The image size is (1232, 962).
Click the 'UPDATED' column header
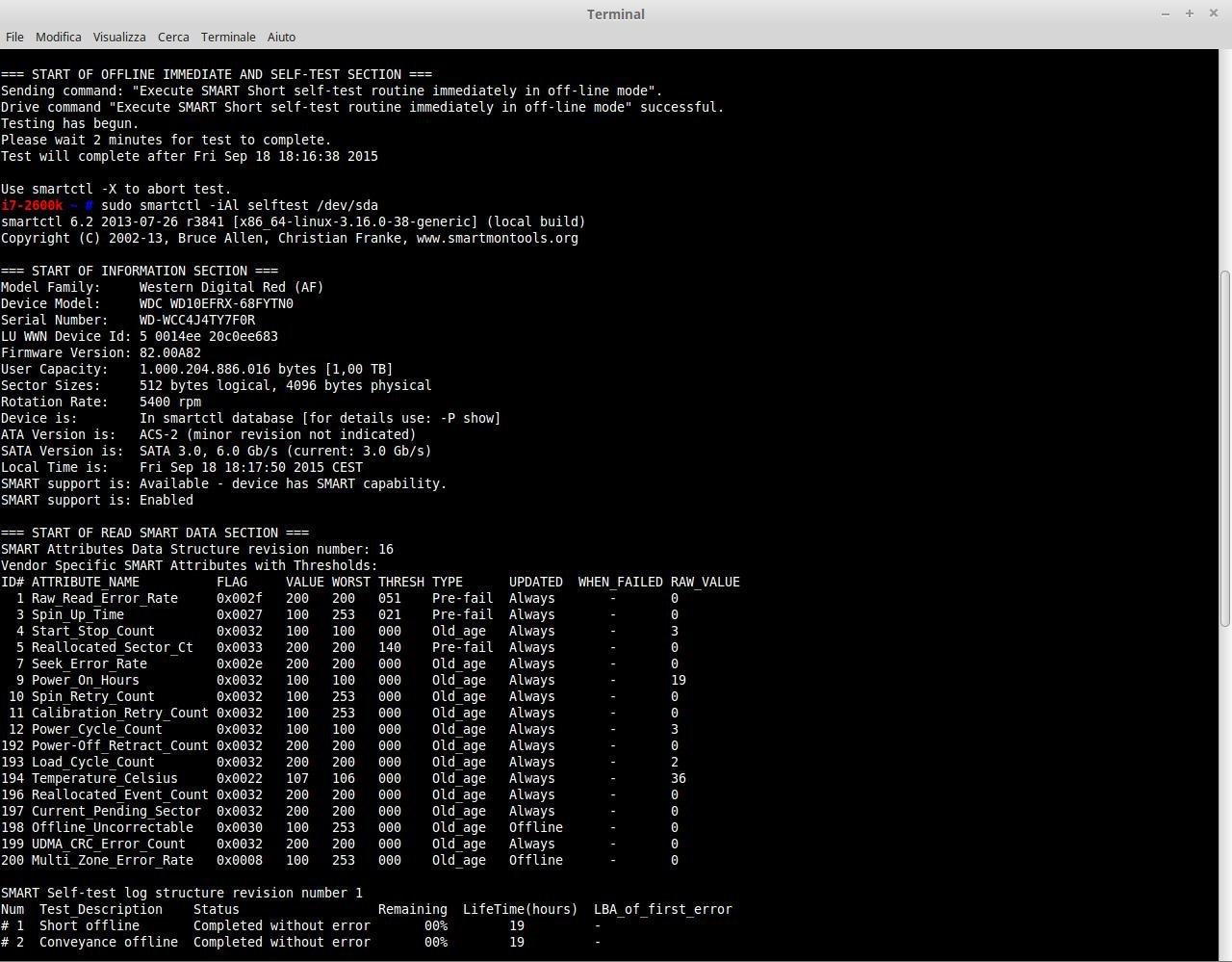tap(536, 582)
